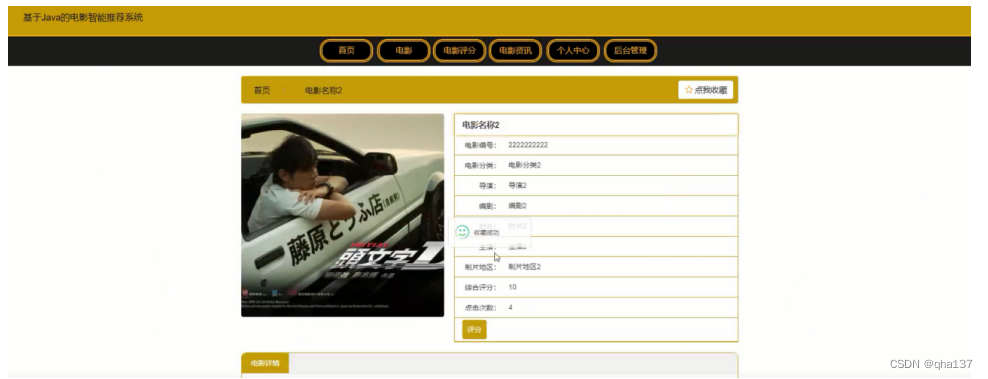Click the 评分 rating button
This screenshot has height=379, width=988.
pyautogui.click(x=474, y=329)
